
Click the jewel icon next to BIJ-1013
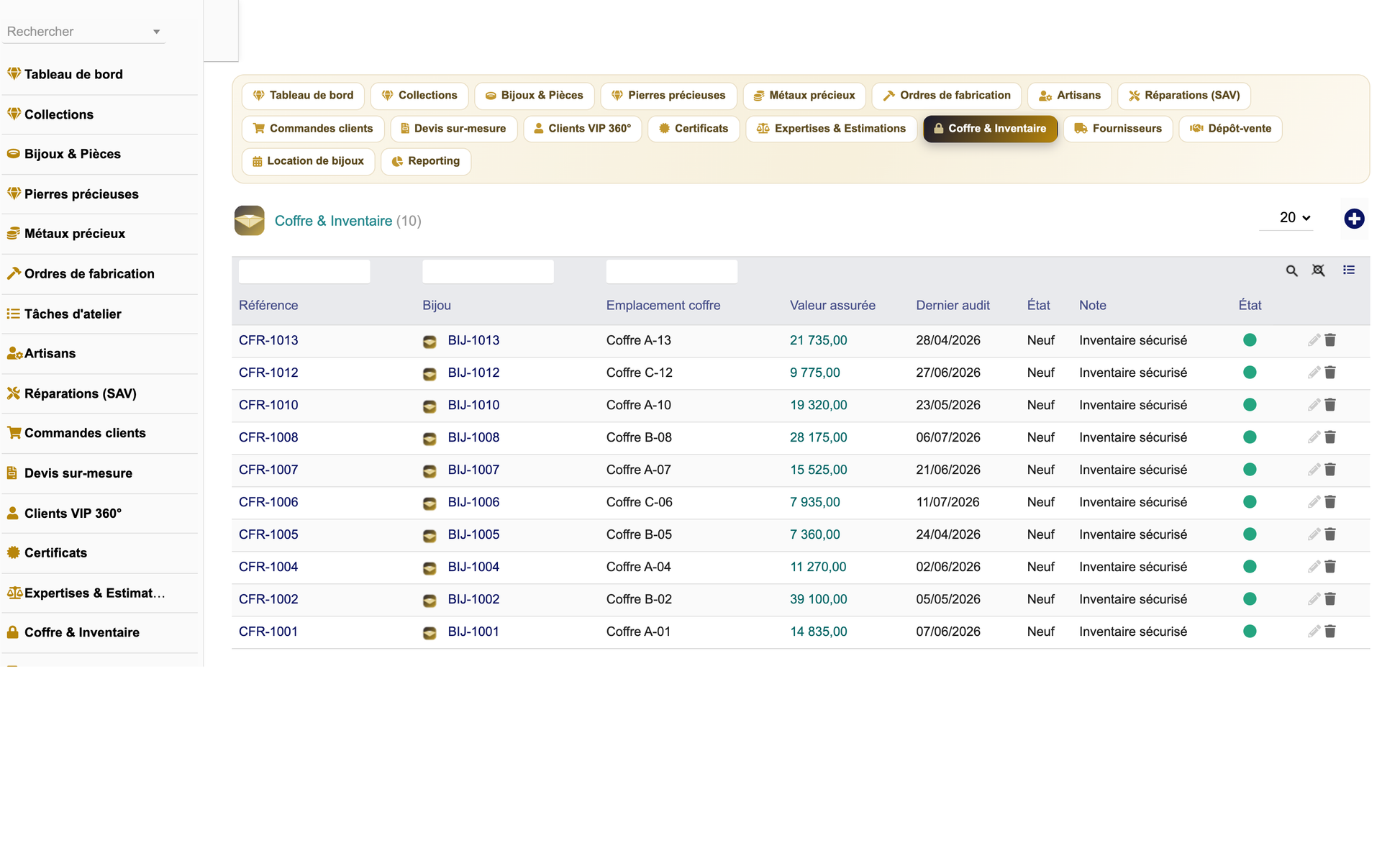(429, 342)
